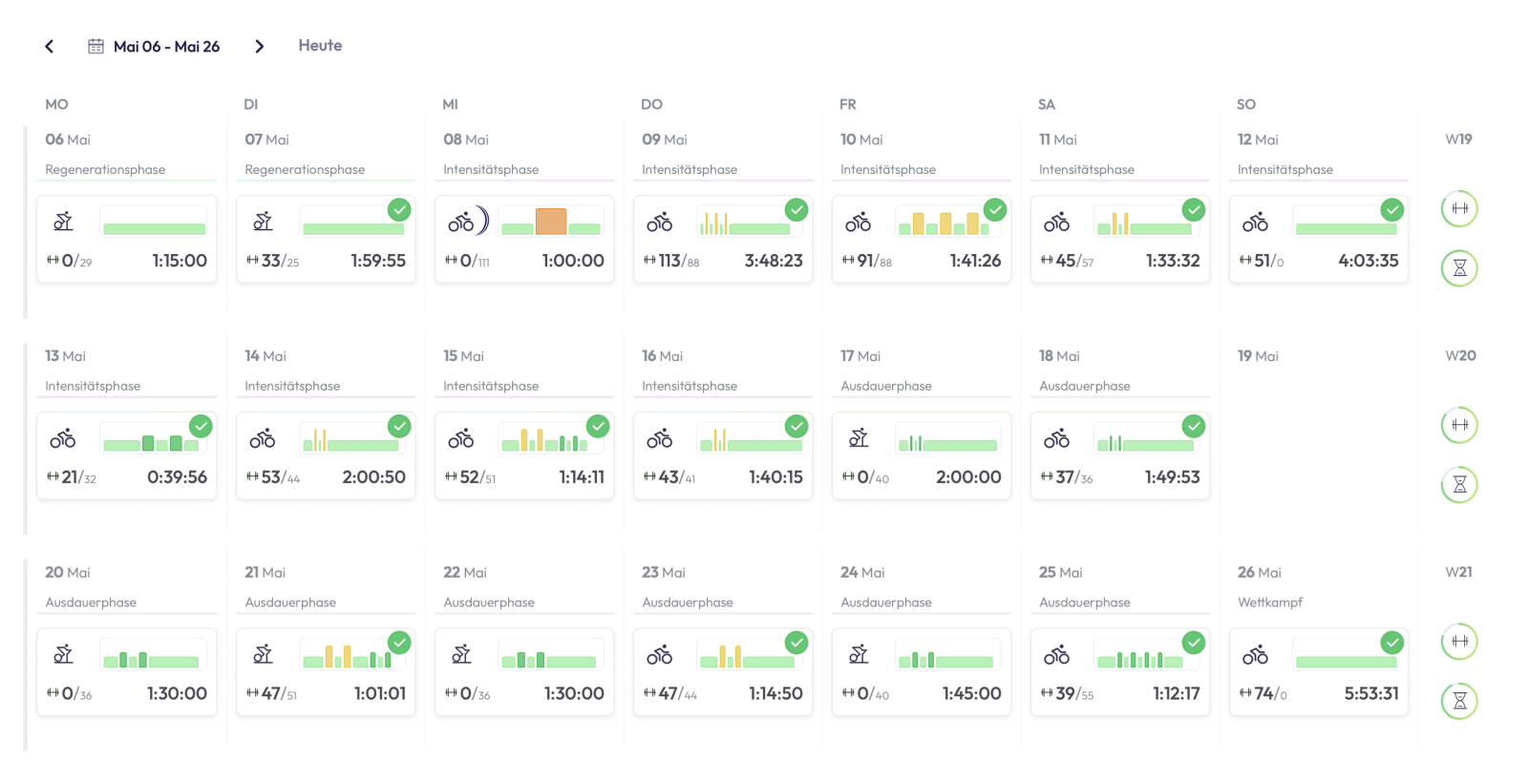Click completed checkmark on 12 Mai workout

tap(1392, 209)
